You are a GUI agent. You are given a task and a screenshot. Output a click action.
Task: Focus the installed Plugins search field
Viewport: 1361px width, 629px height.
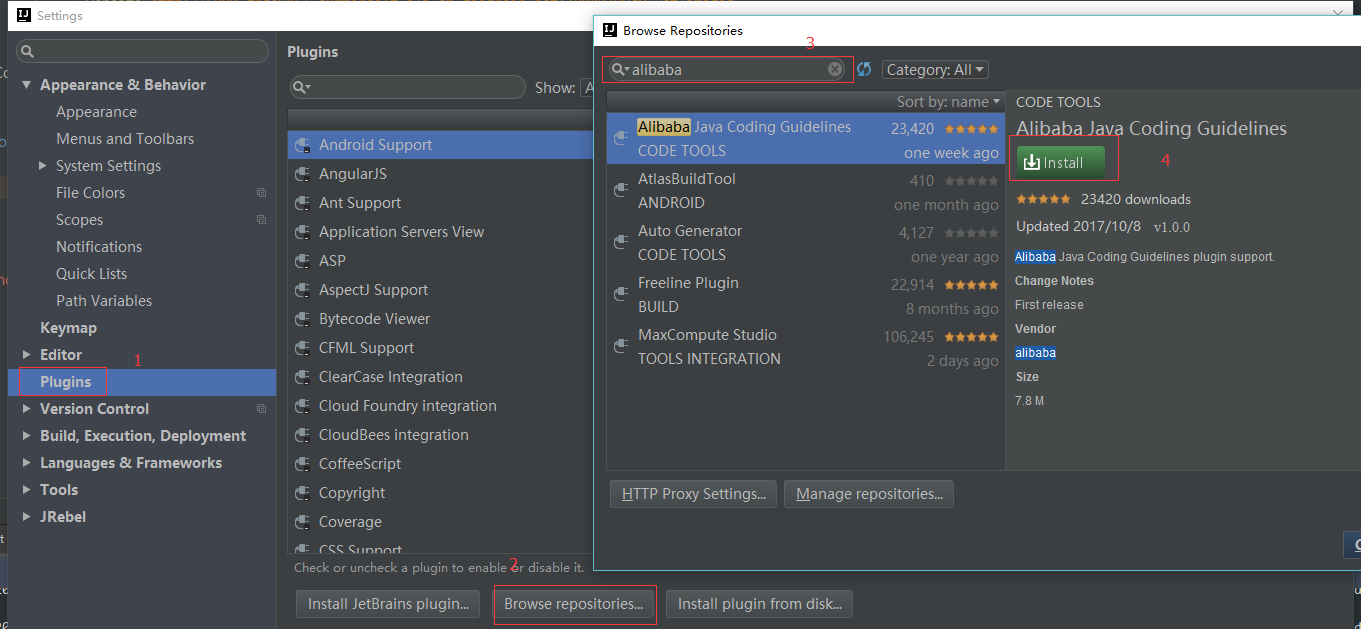[x=408, y=88]
